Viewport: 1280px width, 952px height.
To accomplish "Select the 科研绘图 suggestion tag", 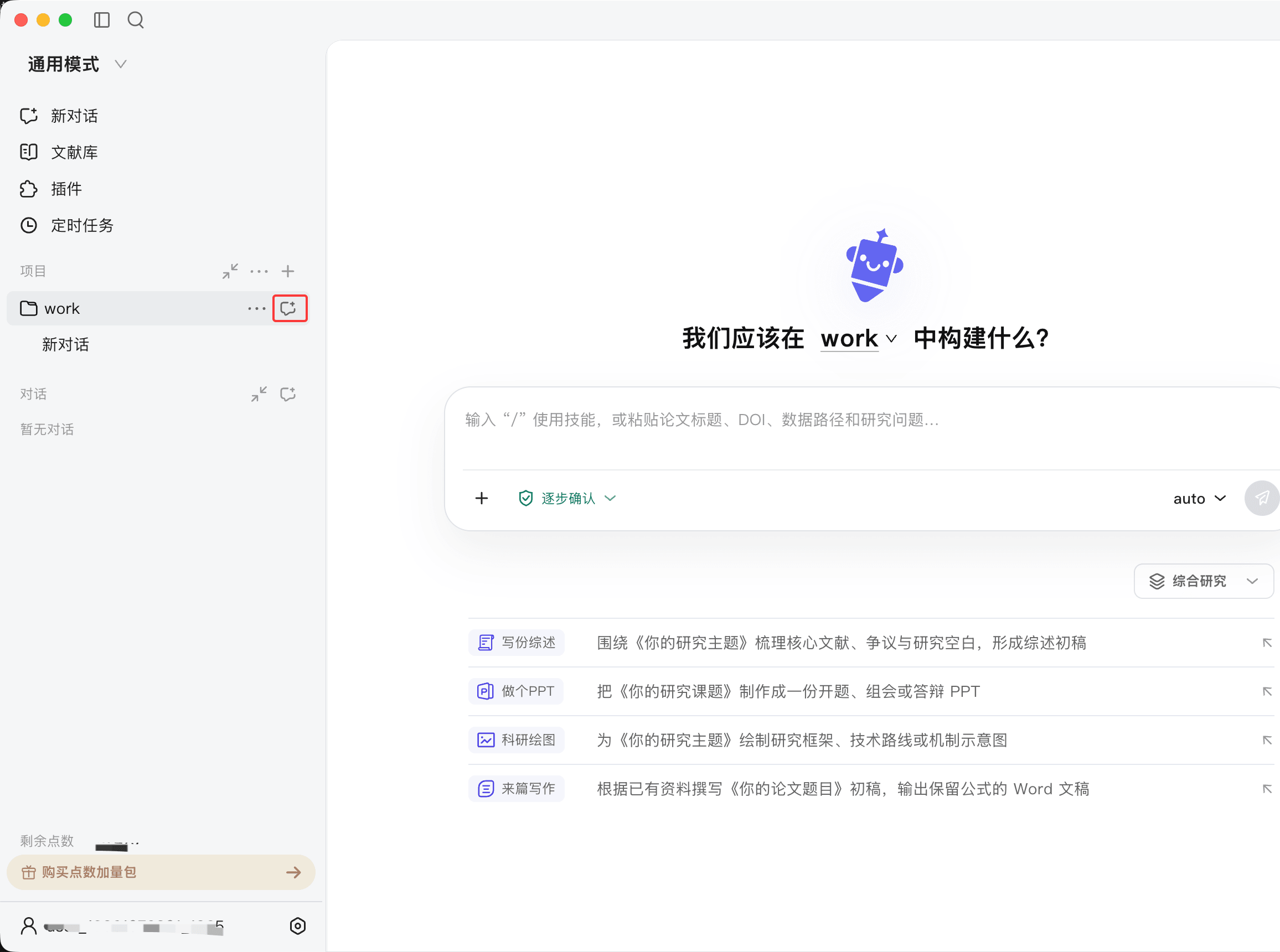I will tap(517, 739).
